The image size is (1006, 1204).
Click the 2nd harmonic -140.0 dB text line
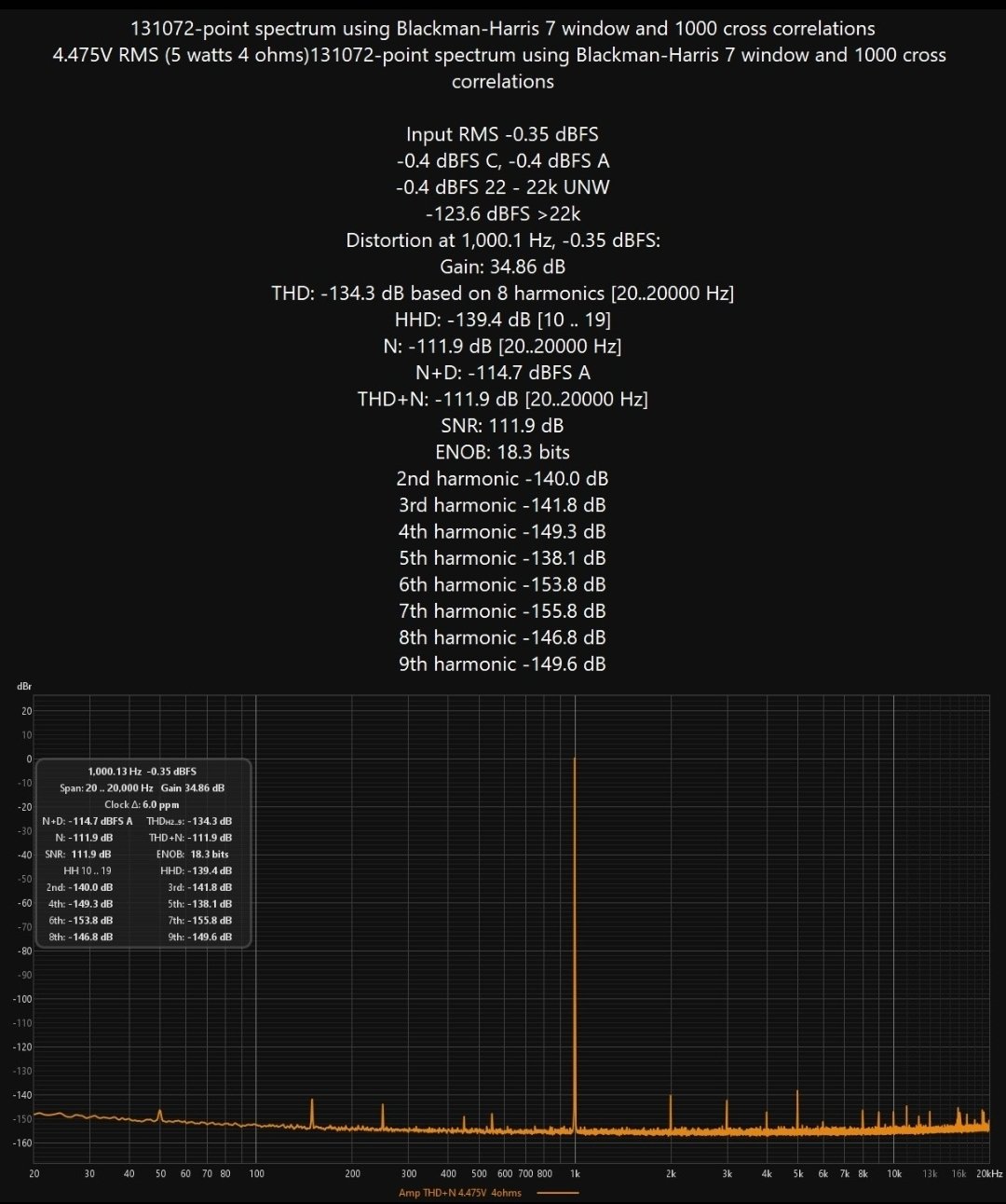[502, 478]
